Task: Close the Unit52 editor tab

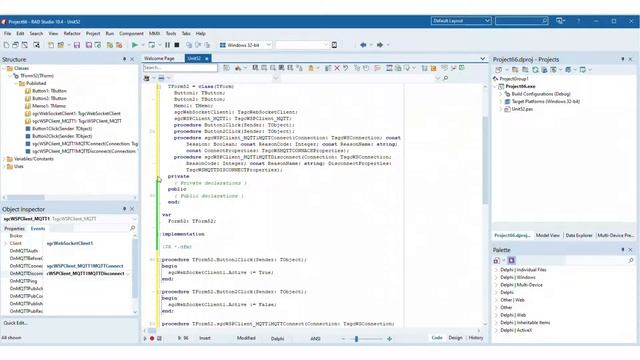Action: (x=207, y=59)
